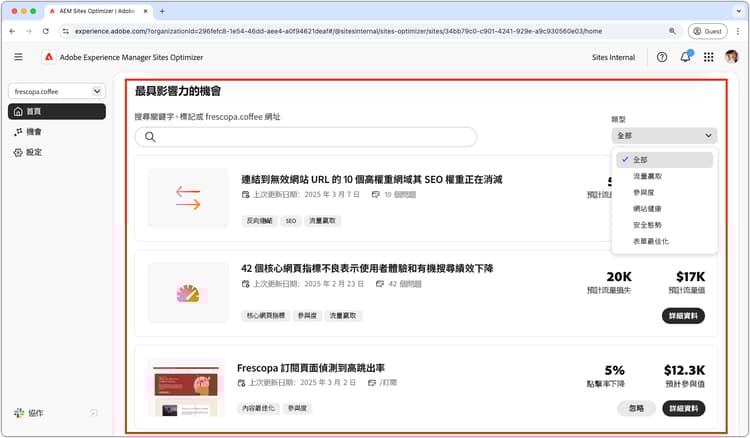750x438 pixels.
Task: Open the help question mark icon
Action: (662, 57)
